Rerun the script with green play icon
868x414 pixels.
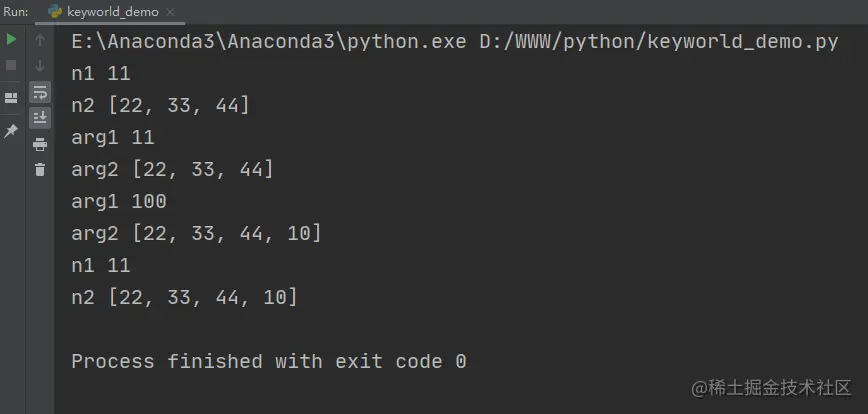coord(11,39)
